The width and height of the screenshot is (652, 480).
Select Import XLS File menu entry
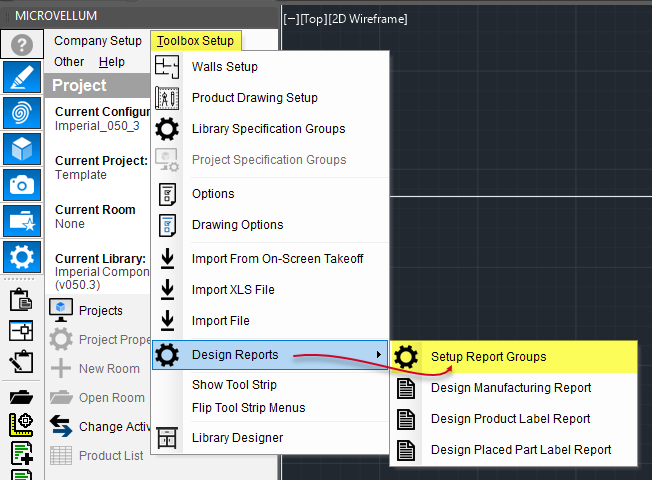pyautogui.click(x=270, y=290)
